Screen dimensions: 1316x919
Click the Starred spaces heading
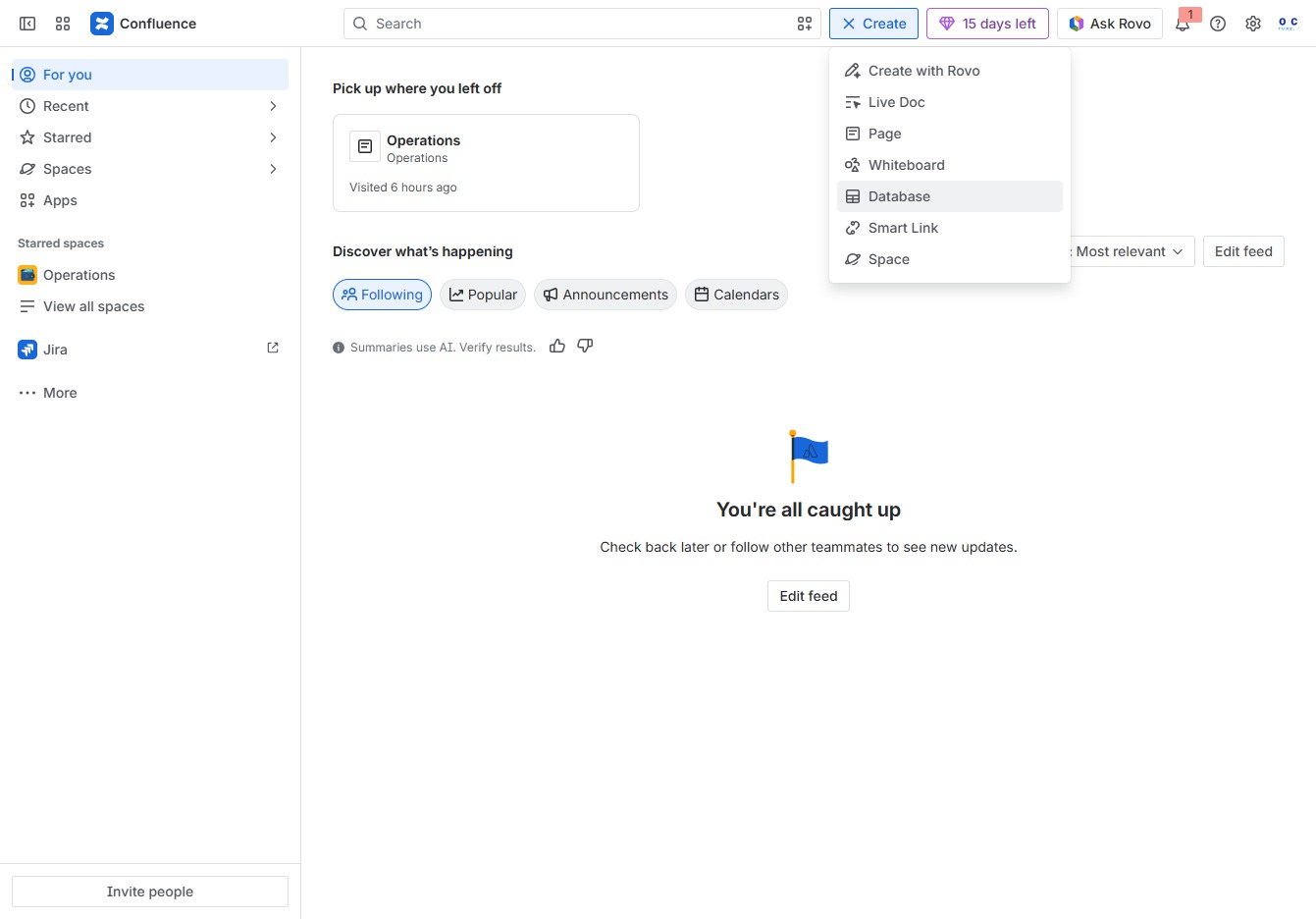(x=61, y=243)
